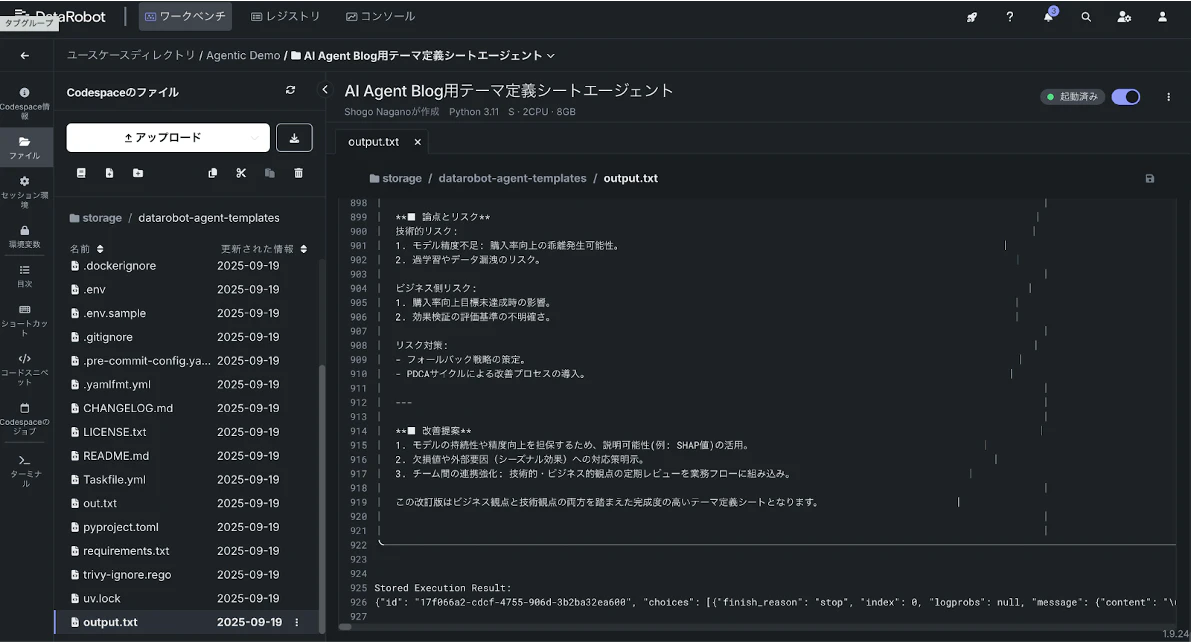
Task: Cut a file using the scissors icon
Action: [x=240, y=173]
